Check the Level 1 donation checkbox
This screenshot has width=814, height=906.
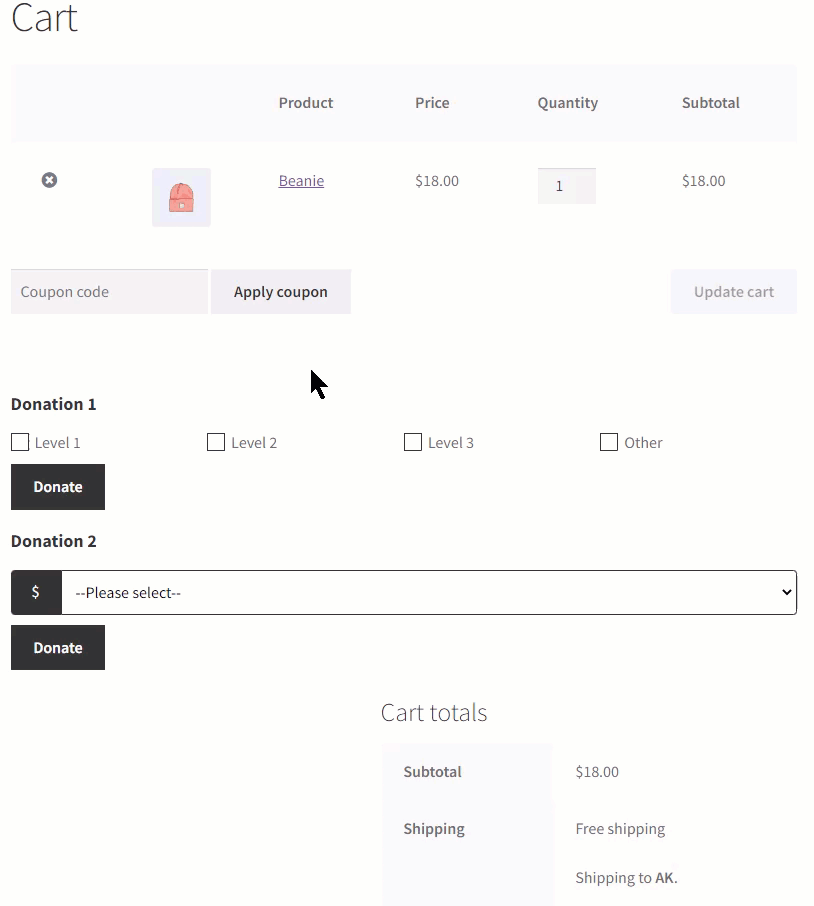(20, 442)
